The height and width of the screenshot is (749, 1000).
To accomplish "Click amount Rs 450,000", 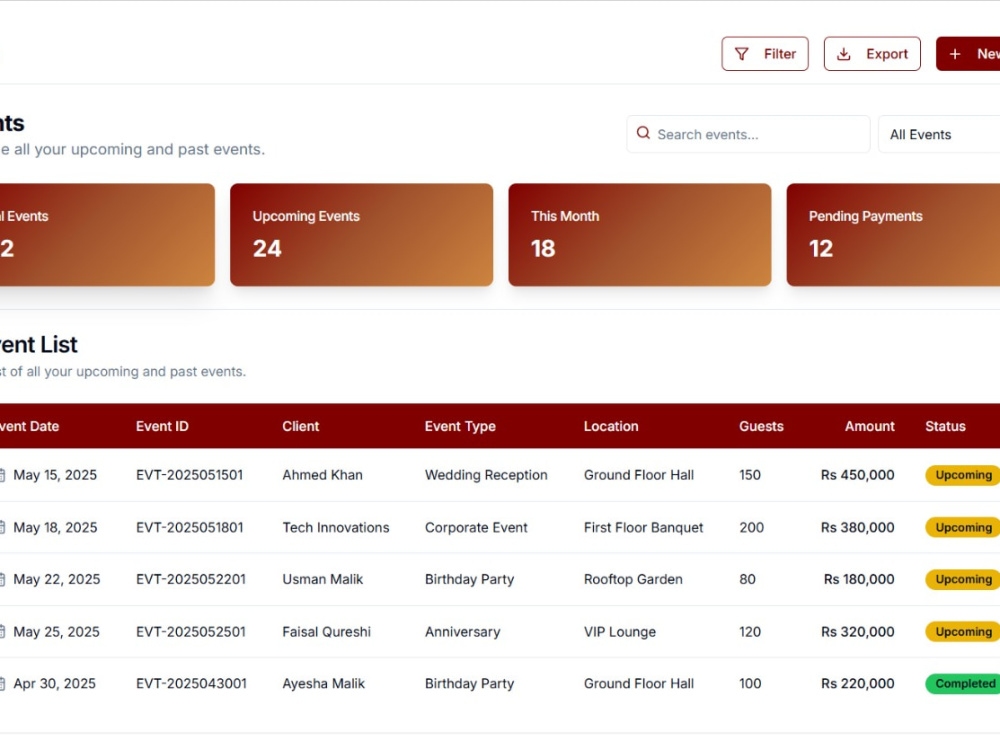I will (x=857, y=475).
